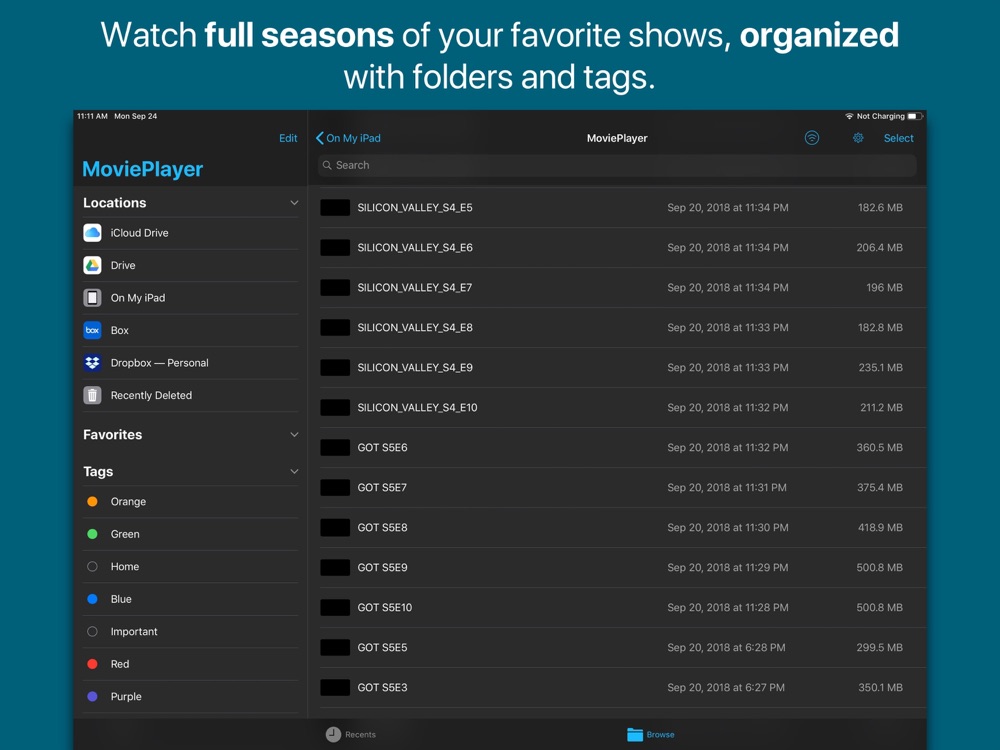Open SILICON_VALLEY_S4_E8 thumbnail
Image resolution: width=1000 pixels, height=750 pixels.
click(x=335, y=328)
